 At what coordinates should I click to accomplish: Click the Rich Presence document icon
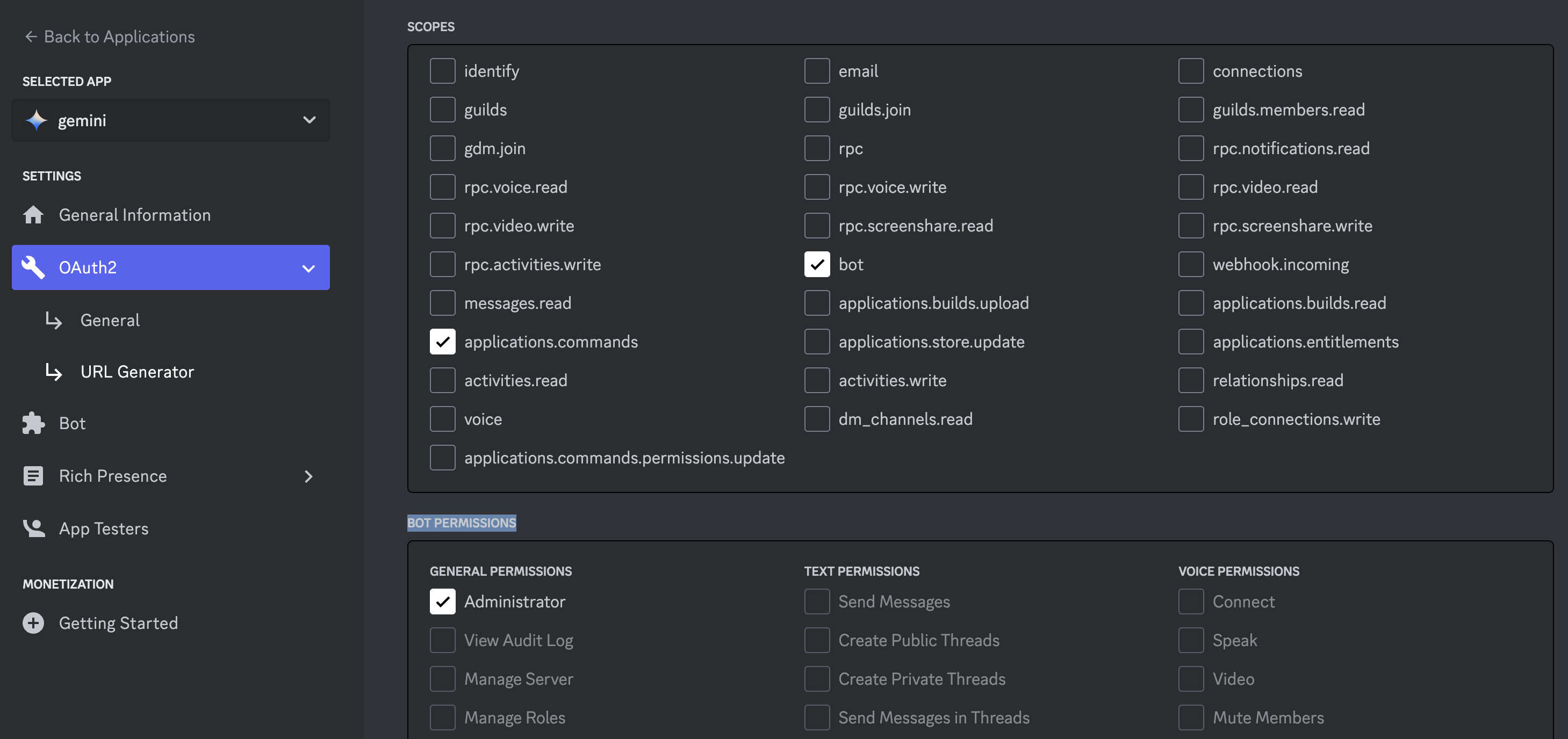point(33,476)
